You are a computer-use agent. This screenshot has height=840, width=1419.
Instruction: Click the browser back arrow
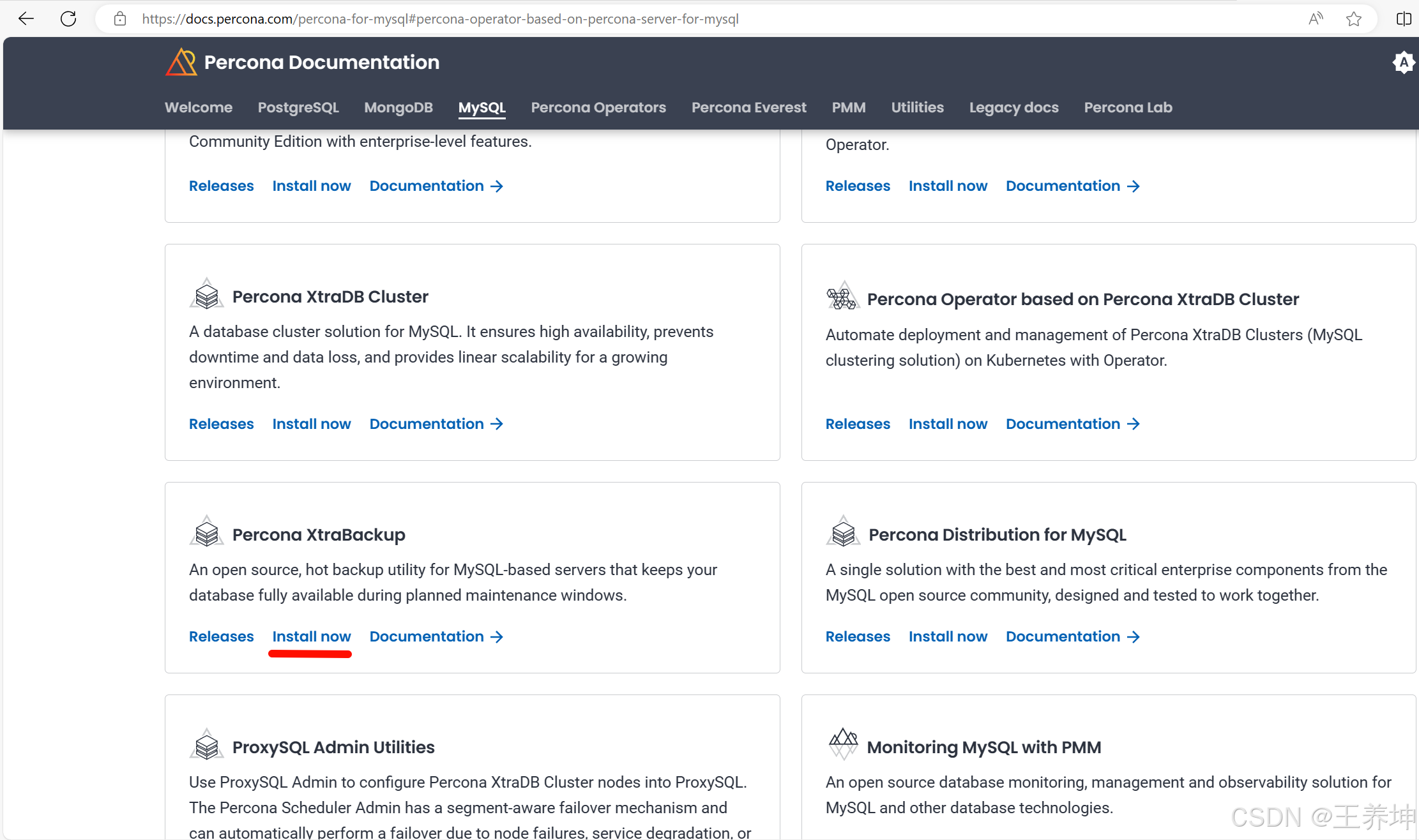click(x=26, y=19)
